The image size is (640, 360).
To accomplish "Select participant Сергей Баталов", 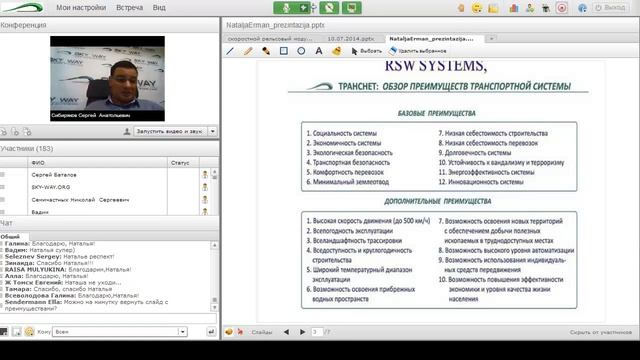I will coord(54,175).
